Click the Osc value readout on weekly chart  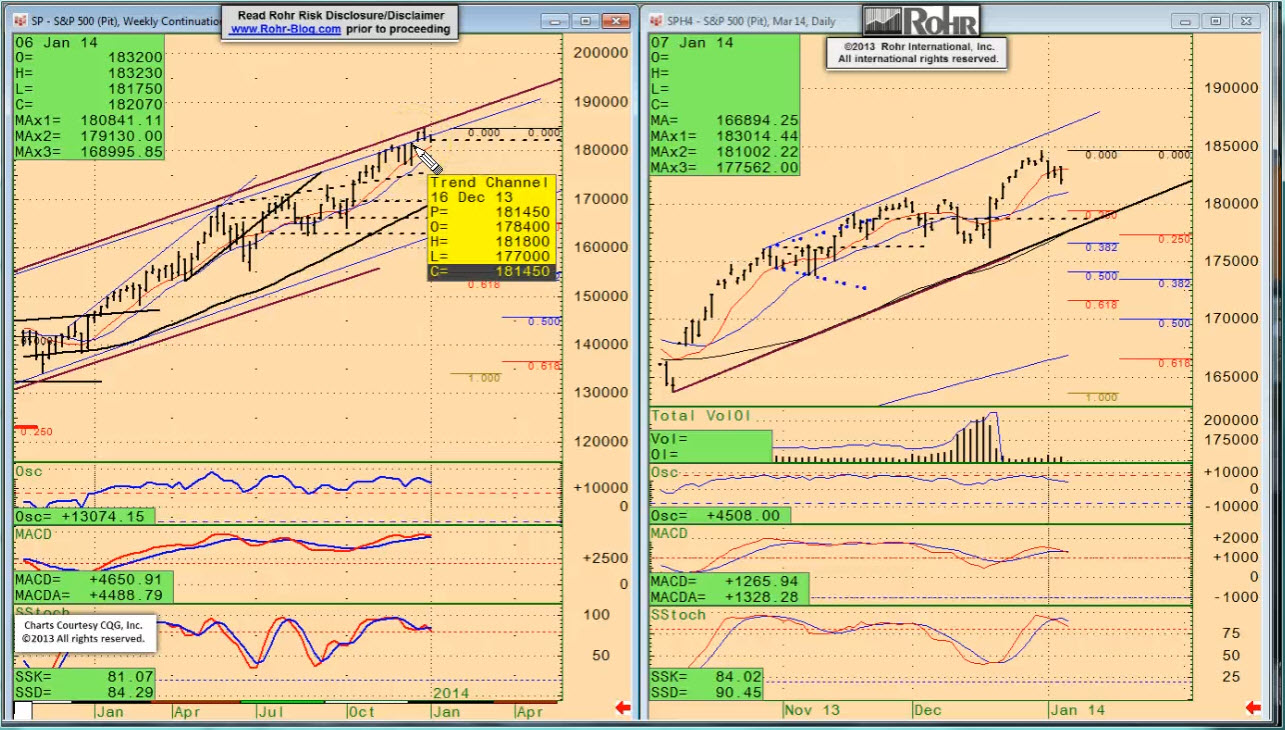[85, 516]
